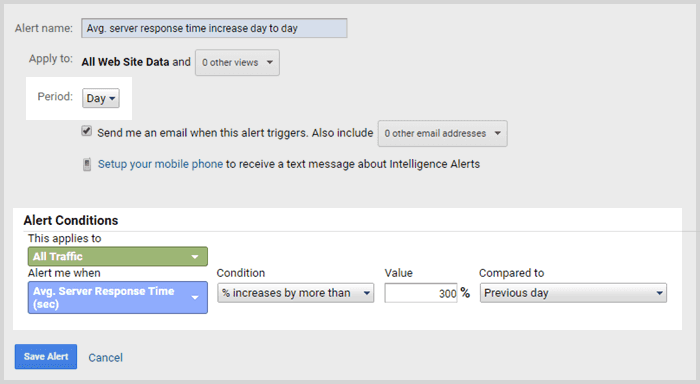Image resolution: width=700 pixels, height=384 pixels.
Task: Save the alert with Save Alert button
Action: pos(46,356)
